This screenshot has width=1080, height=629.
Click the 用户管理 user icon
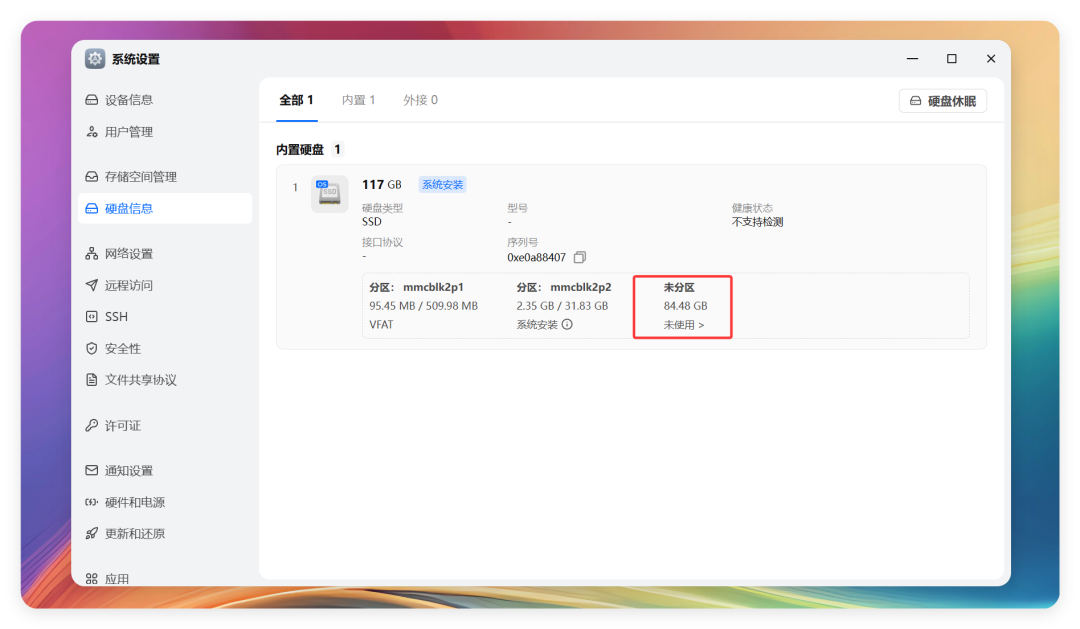(x=92, y=132)
